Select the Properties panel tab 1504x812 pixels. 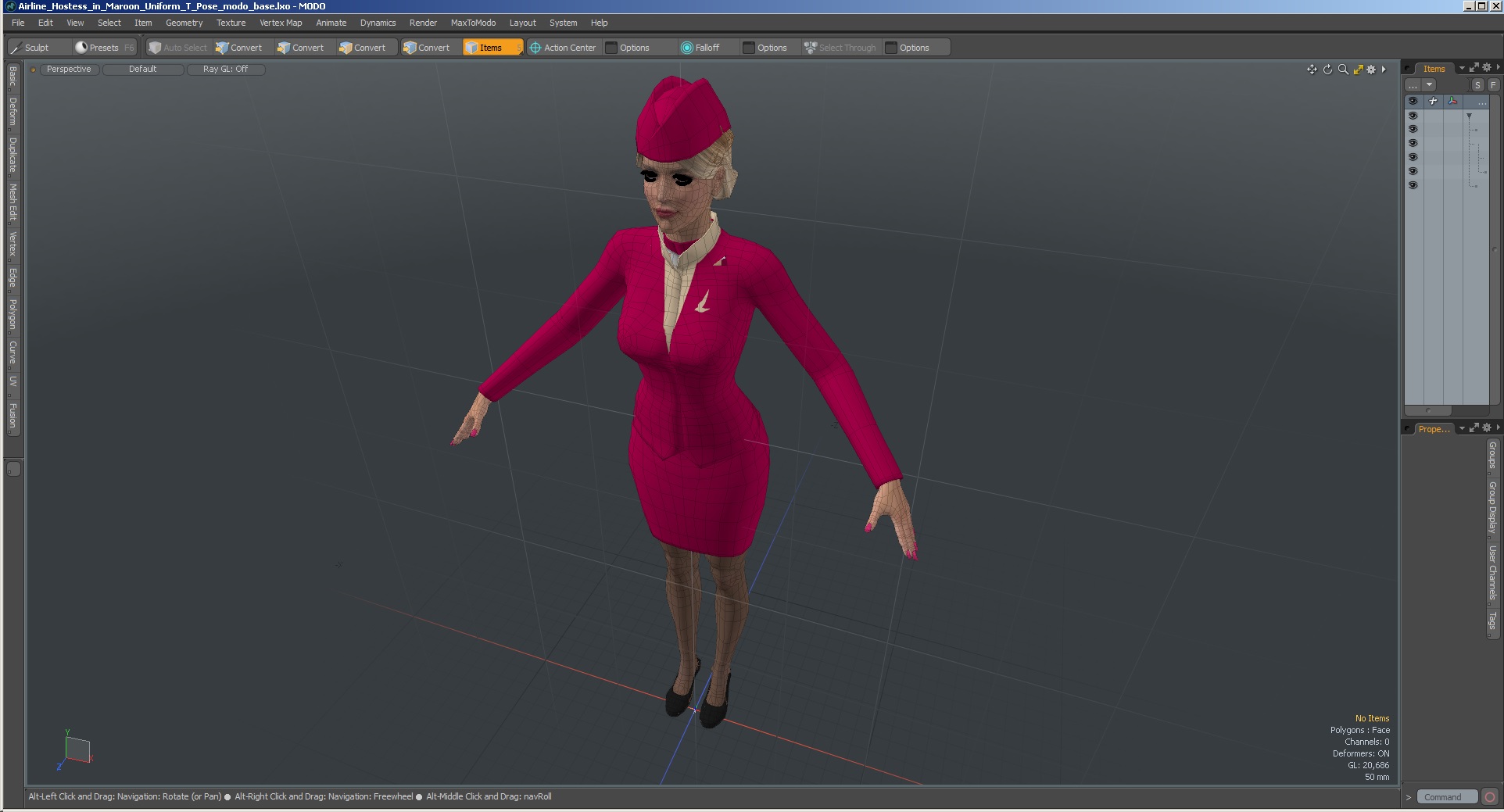[1434, 429]
